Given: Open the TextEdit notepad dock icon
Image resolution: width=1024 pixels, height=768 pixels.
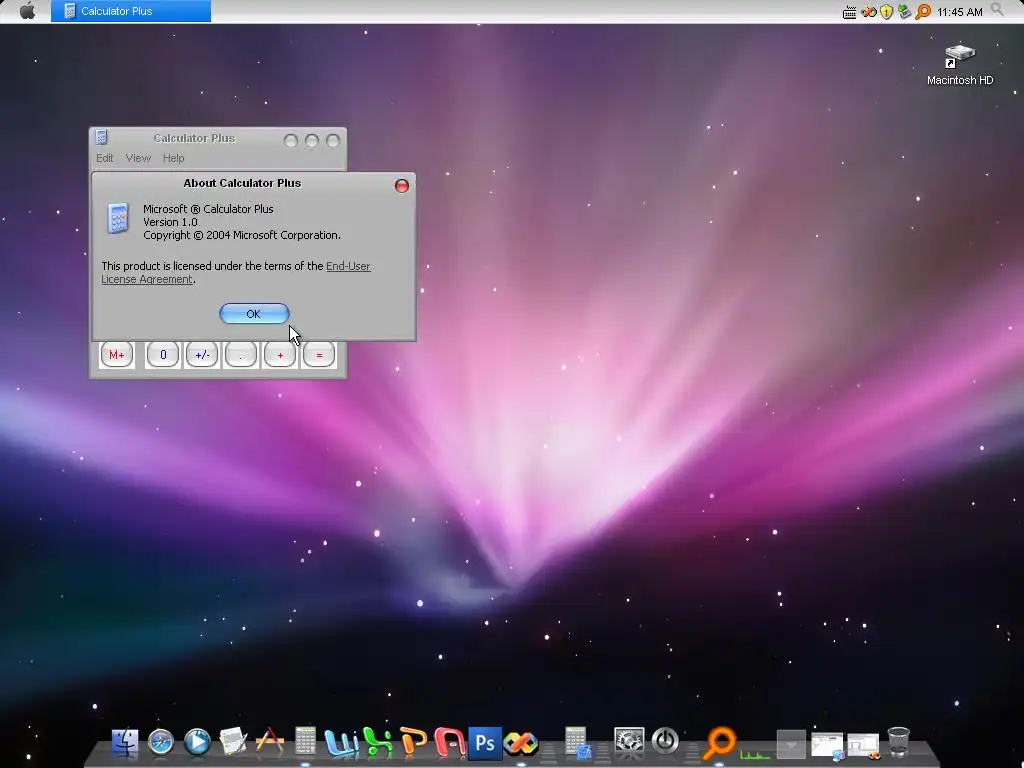Looking at the screenshot, I should [233, 743].
